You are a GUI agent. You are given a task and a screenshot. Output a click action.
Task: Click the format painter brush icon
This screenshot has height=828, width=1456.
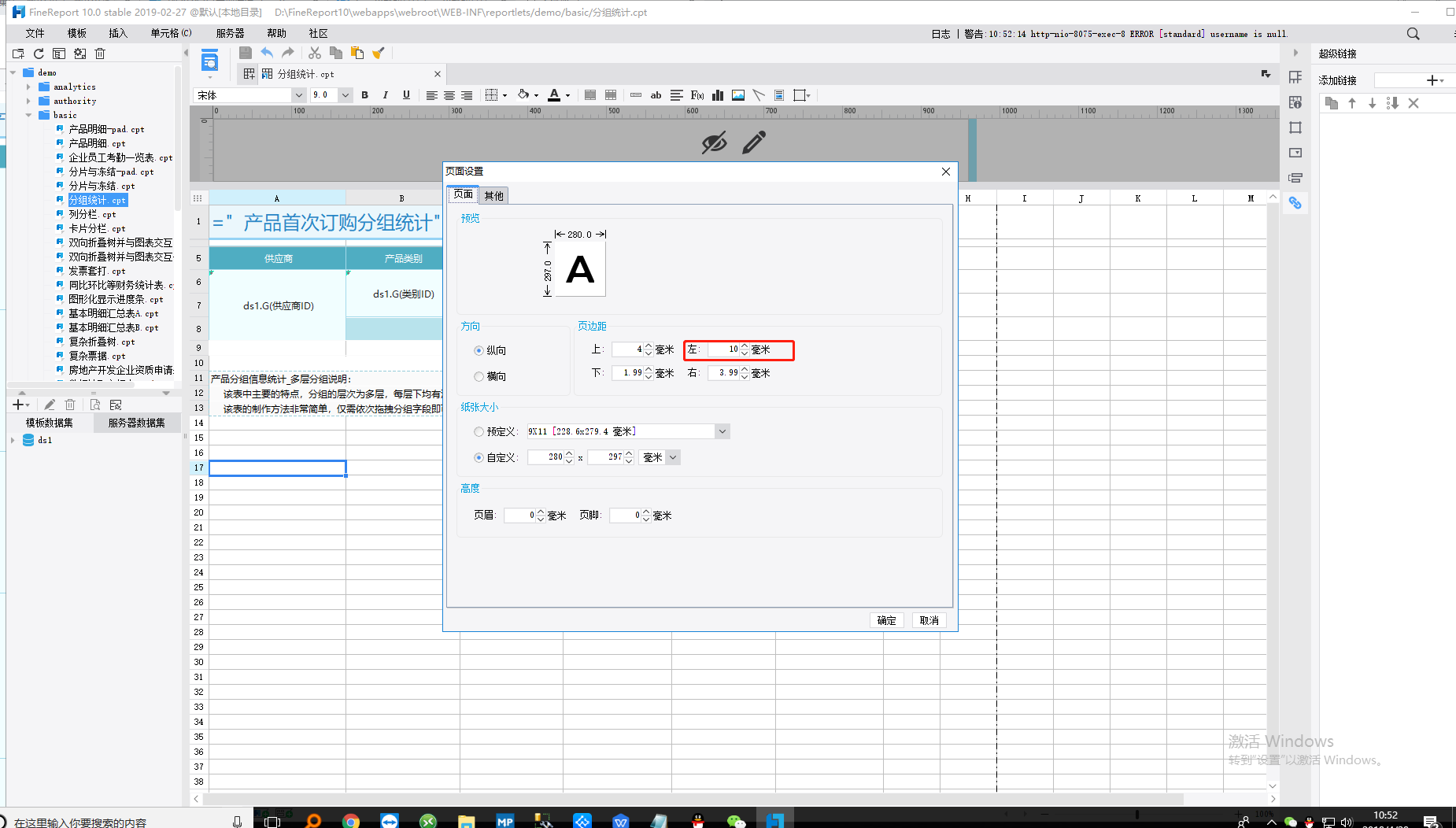[x=379, y=53]
